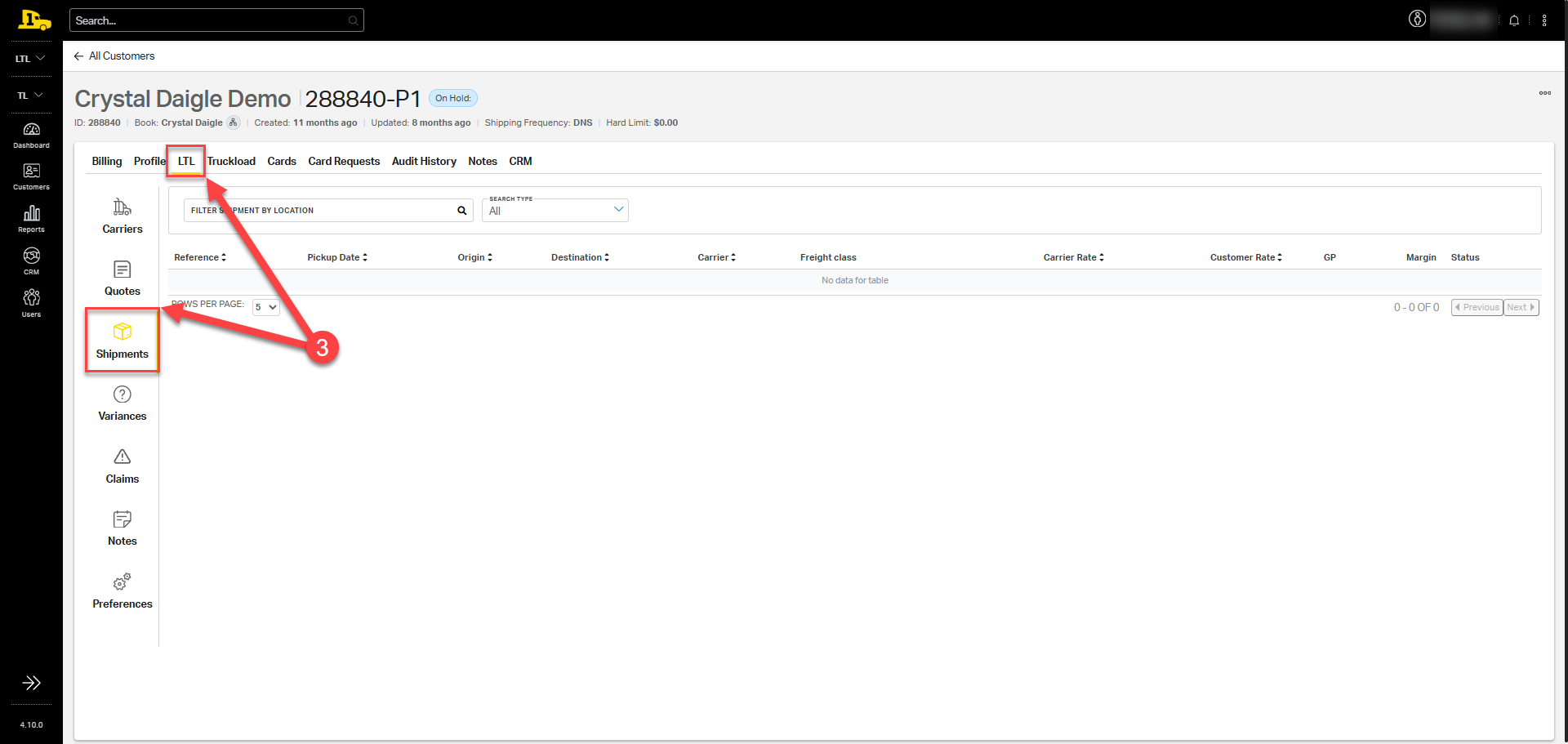1568x744 pixels.
Task: Expand the sidebar with double-arrow icon
Action: 31,683
